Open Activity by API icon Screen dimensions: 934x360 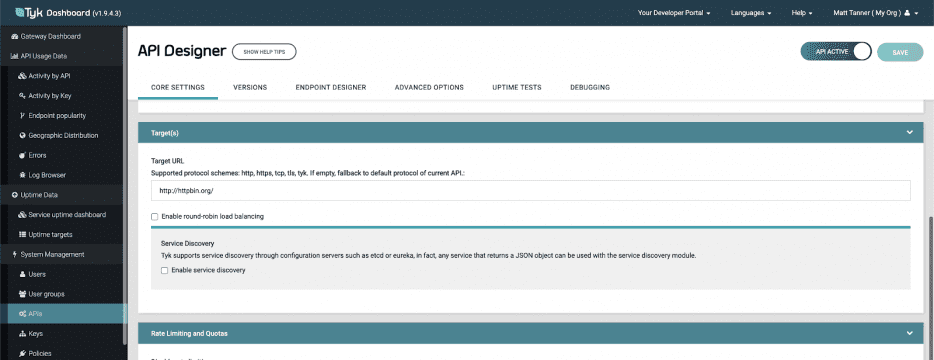click(x=22, y=76)
